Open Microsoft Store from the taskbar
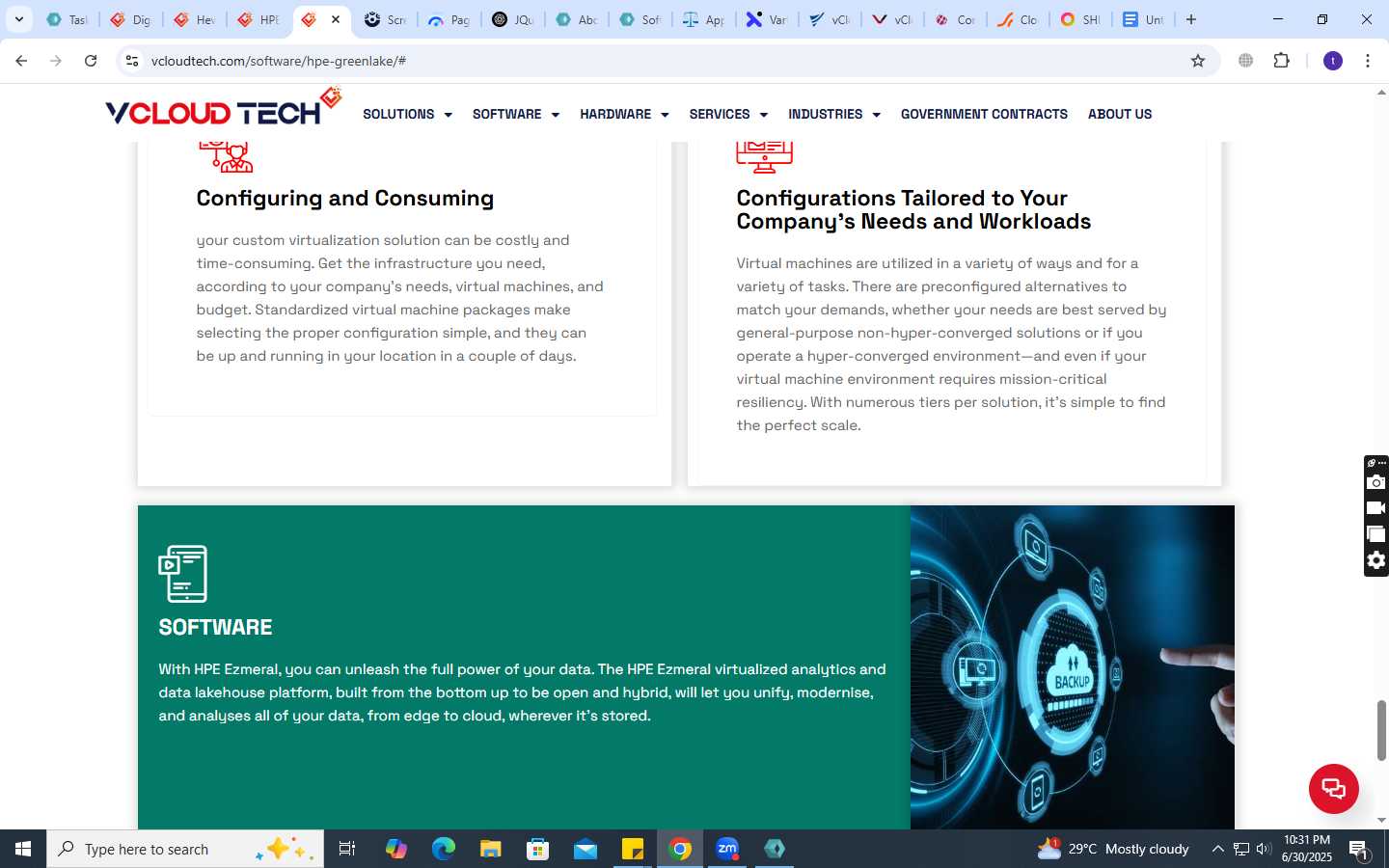1389x868 pixels. (x=538, y=849)
